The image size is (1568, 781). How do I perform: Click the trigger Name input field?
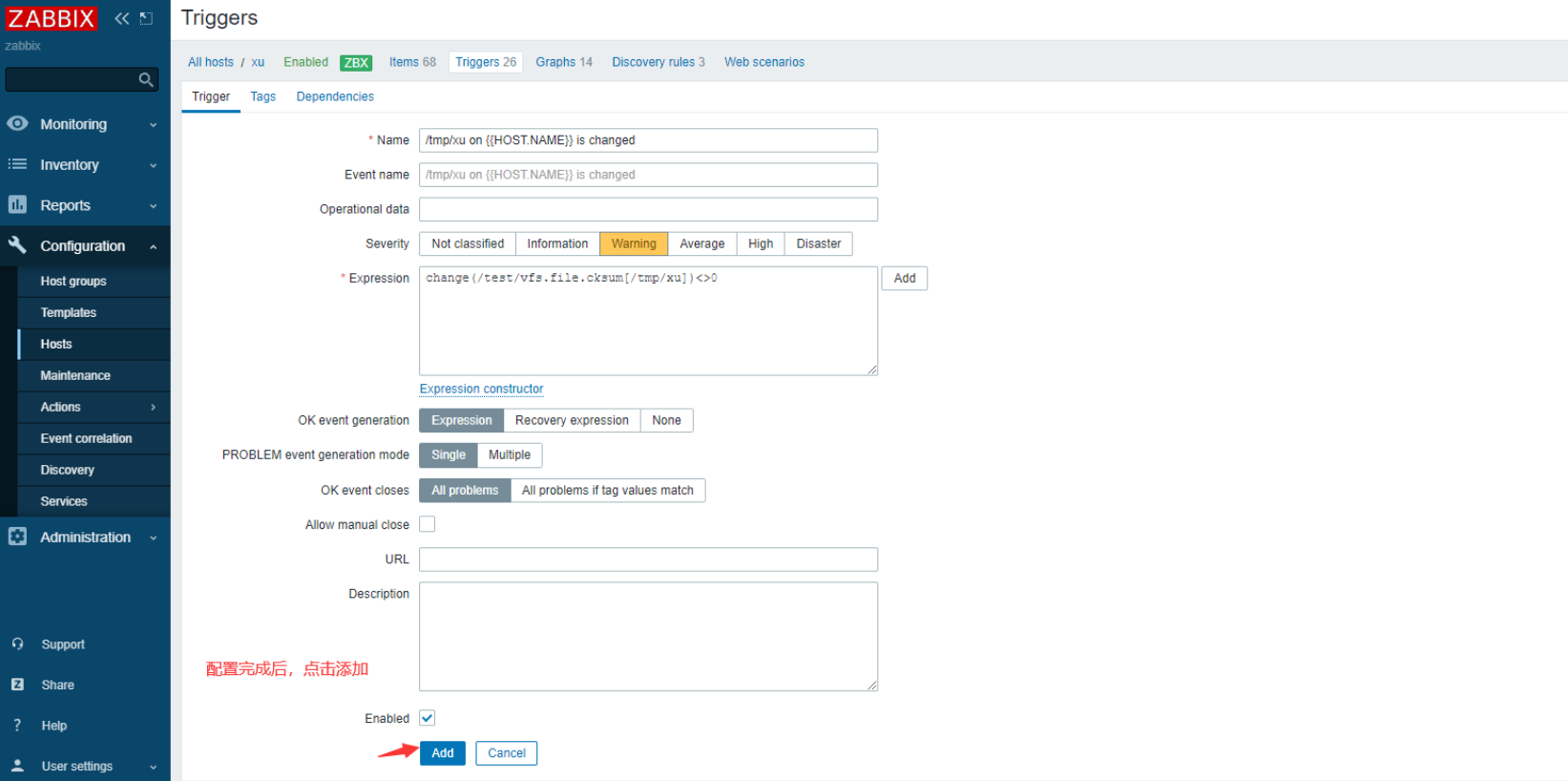pyautogui.click(x=648, y=140)
